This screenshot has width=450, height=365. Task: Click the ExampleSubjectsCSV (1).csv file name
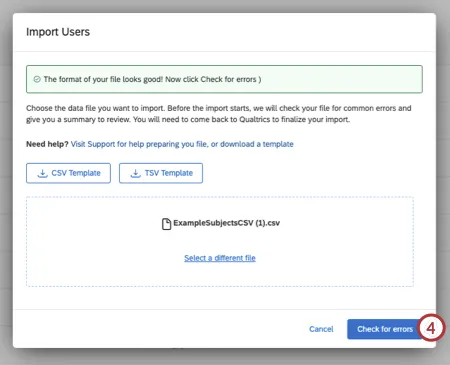[226, 223]
